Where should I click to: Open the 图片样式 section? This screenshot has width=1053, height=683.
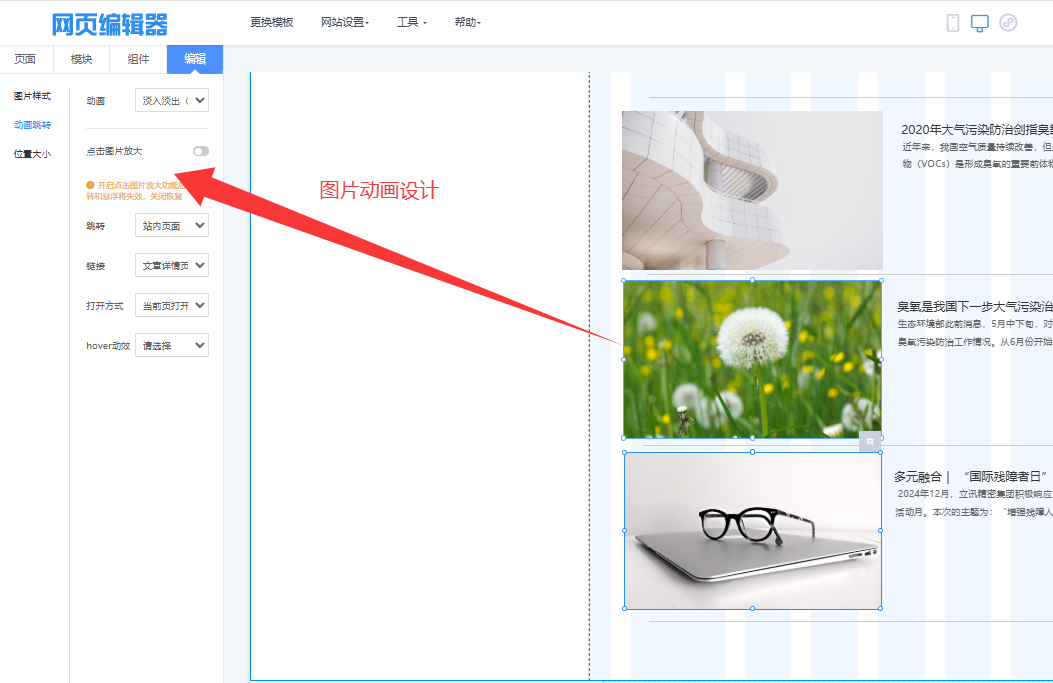32,96
